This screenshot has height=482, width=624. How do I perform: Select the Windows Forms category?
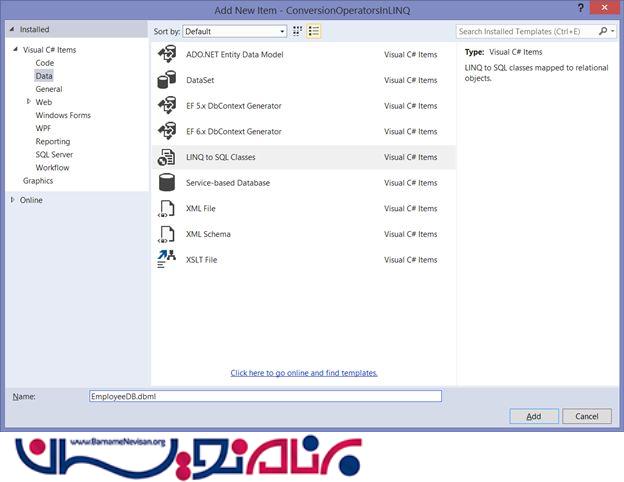pos(63,115)
